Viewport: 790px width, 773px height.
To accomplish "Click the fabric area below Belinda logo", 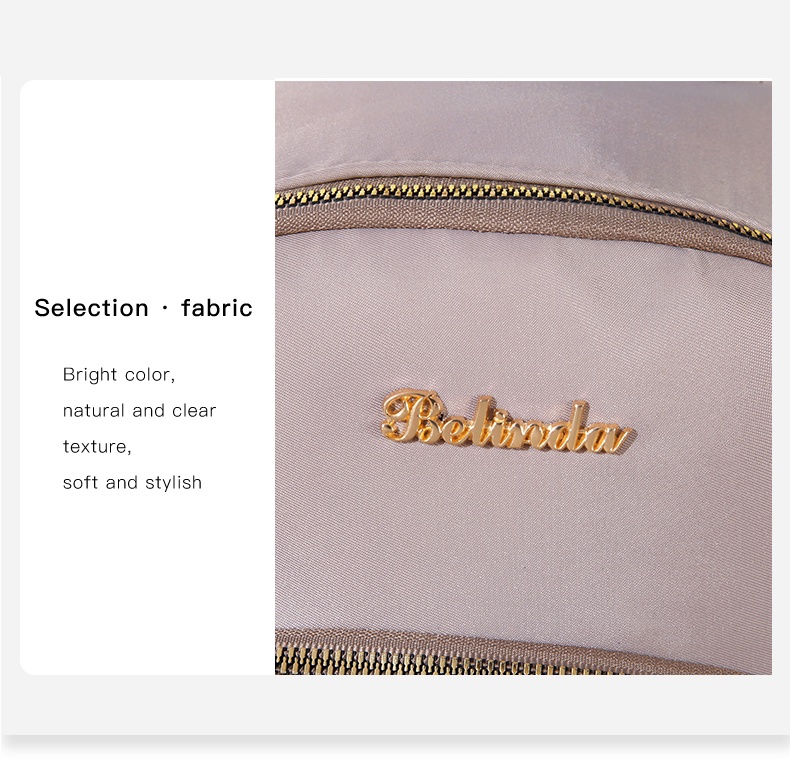I will (x=523, y=539).
